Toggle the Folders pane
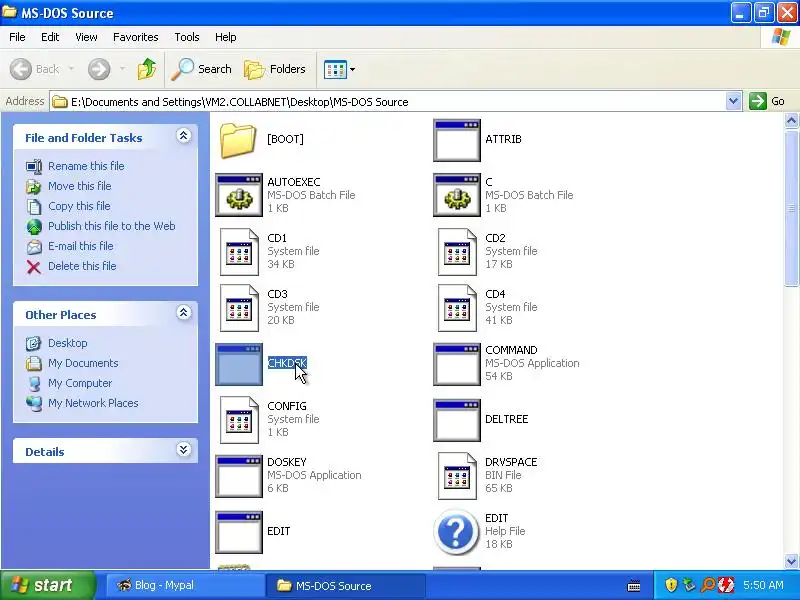 (x=275, y=69)
